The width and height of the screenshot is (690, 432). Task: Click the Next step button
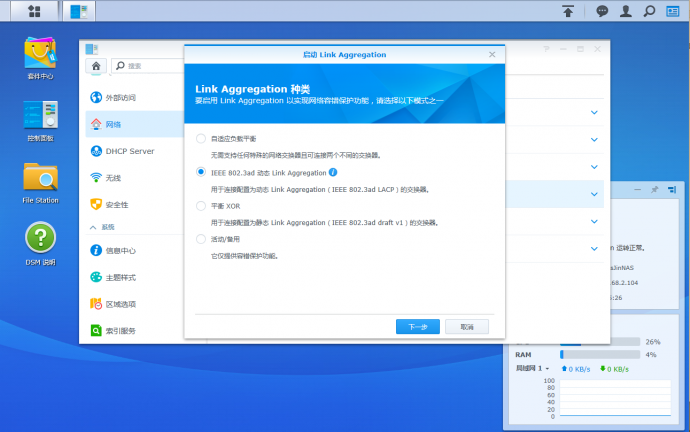[418, 326]
